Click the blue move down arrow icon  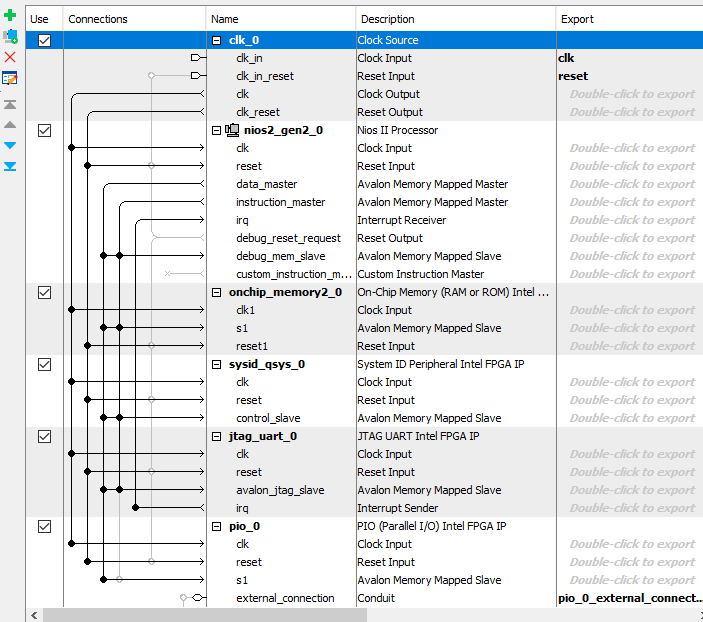pyautogui.click(x=10, y=145)
